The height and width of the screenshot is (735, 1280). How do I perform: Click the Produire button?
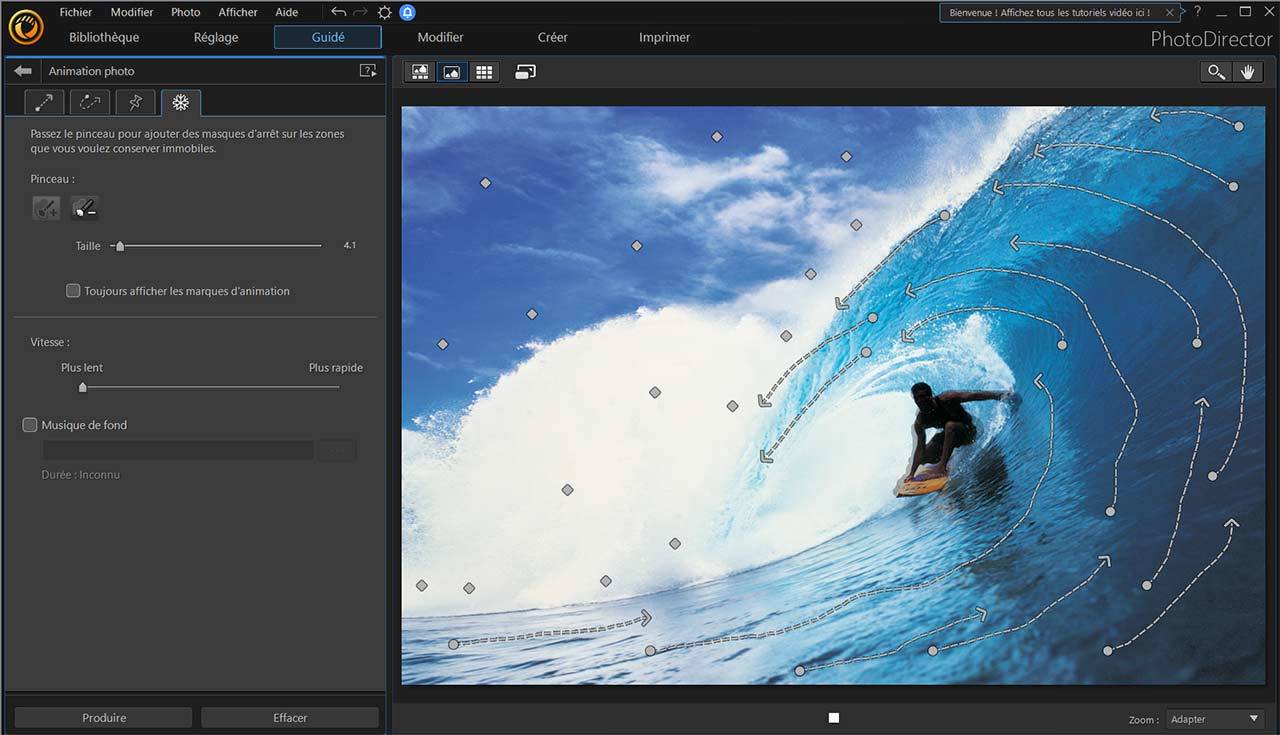tap(103, 718)
